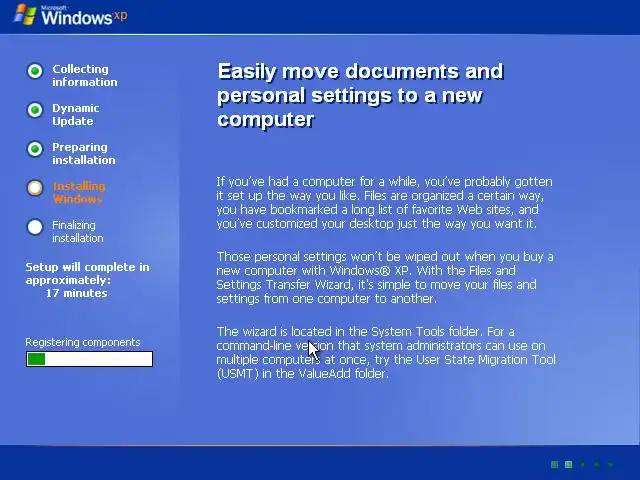This screenshot has height=480, width=640.
Task: Click the Windows XP logo flag
Action: click(25, 14)
